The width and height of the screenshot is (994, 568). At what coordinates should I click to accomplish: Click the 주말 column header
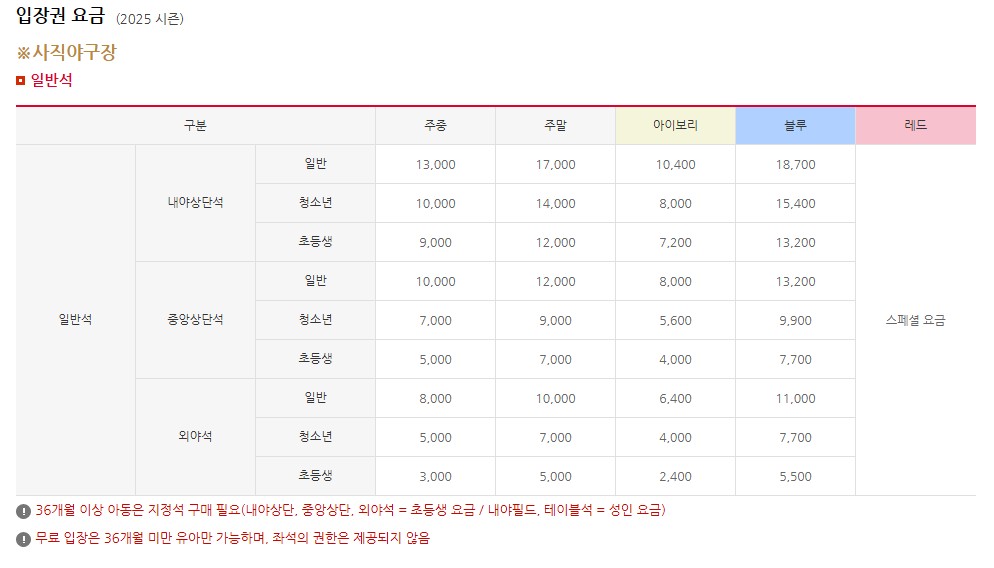tap(555, 126)
